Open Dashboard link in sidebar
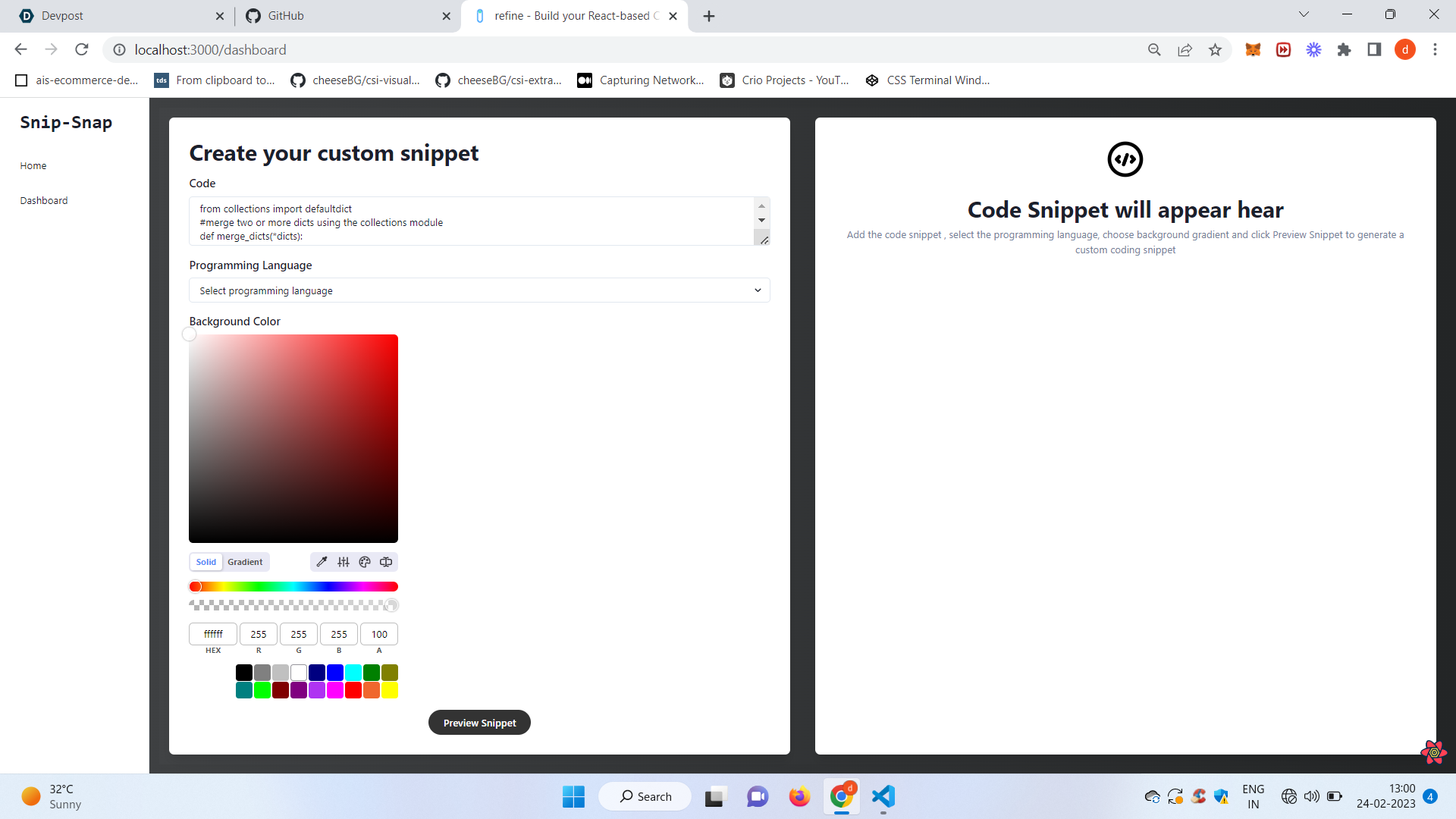 [x=44, y=201]
